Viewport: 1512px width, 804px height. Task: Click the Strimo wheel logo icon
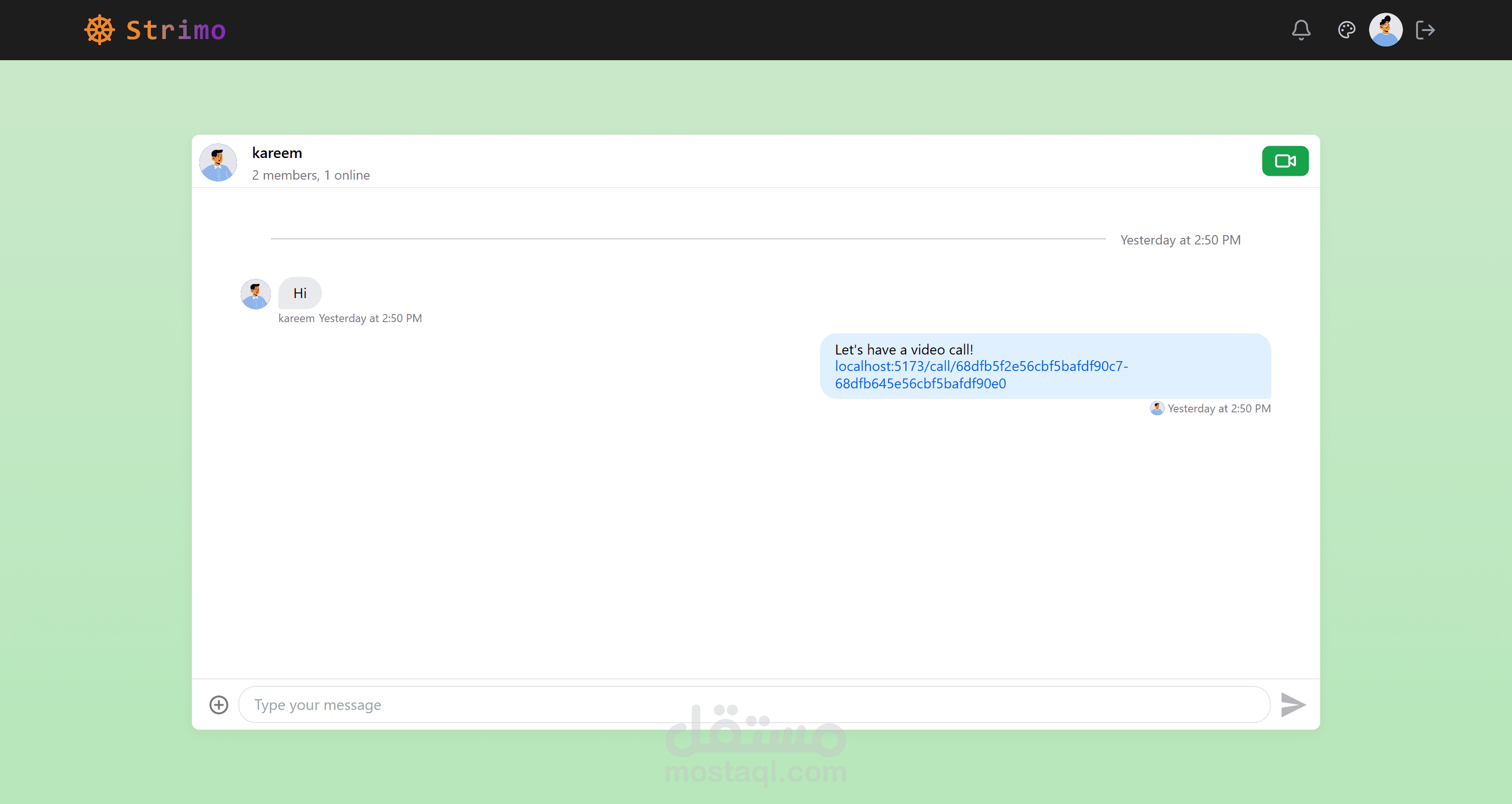pyautogui.click(x=99, y=30)
